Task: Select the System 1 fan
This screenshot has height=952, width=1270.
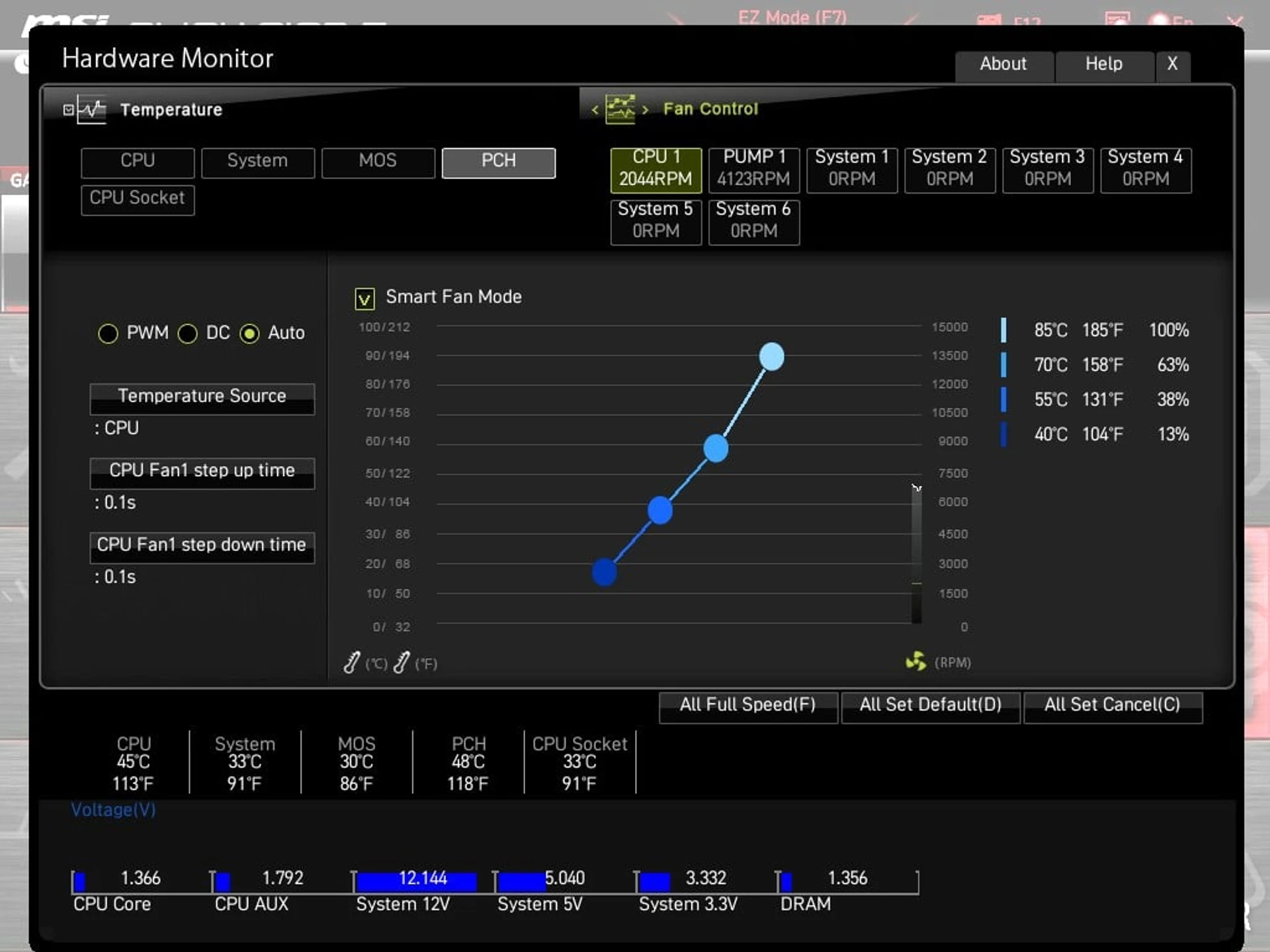Action: (x=852, y=170)
